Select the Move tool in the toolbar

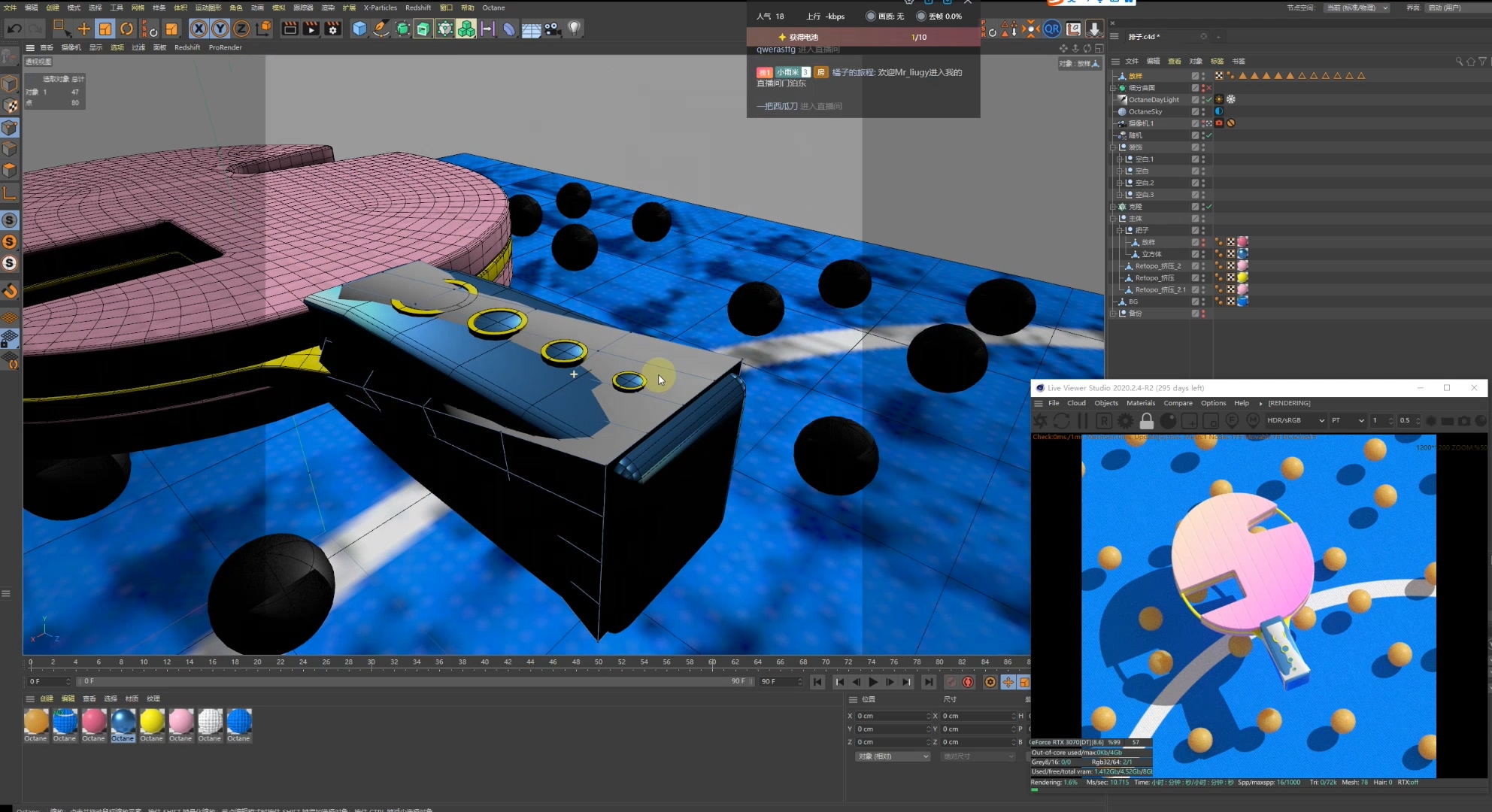coord(83,29)
